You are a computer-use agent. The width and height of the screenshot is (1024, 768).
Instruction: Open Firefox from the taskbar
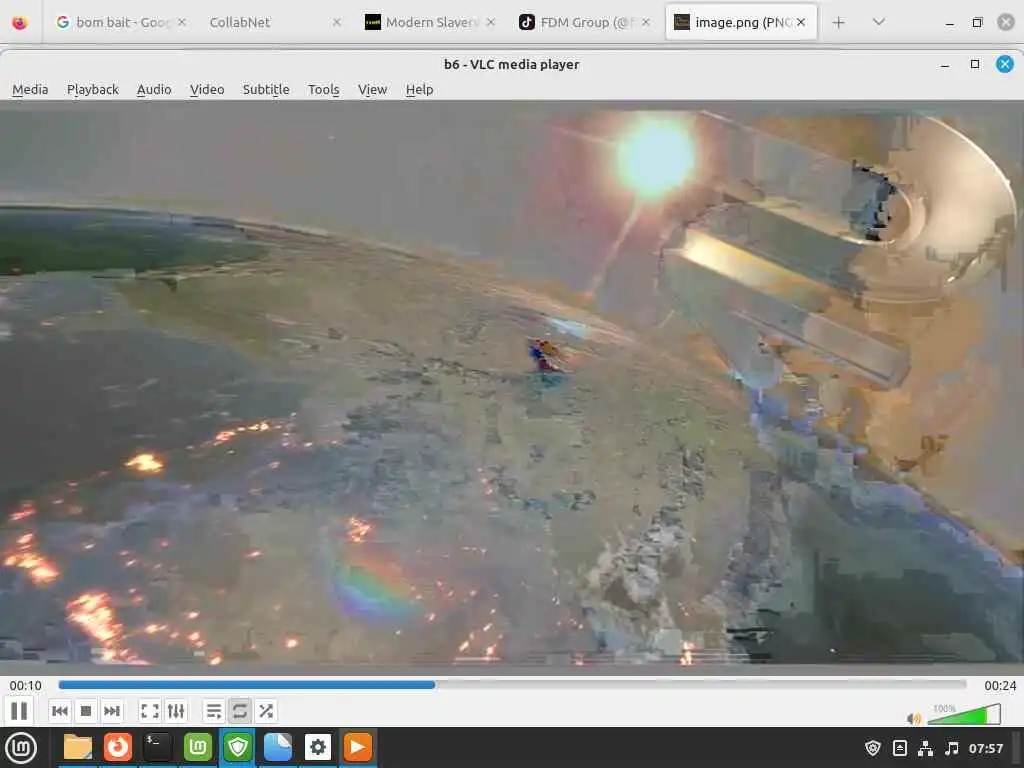coord(118,747)
